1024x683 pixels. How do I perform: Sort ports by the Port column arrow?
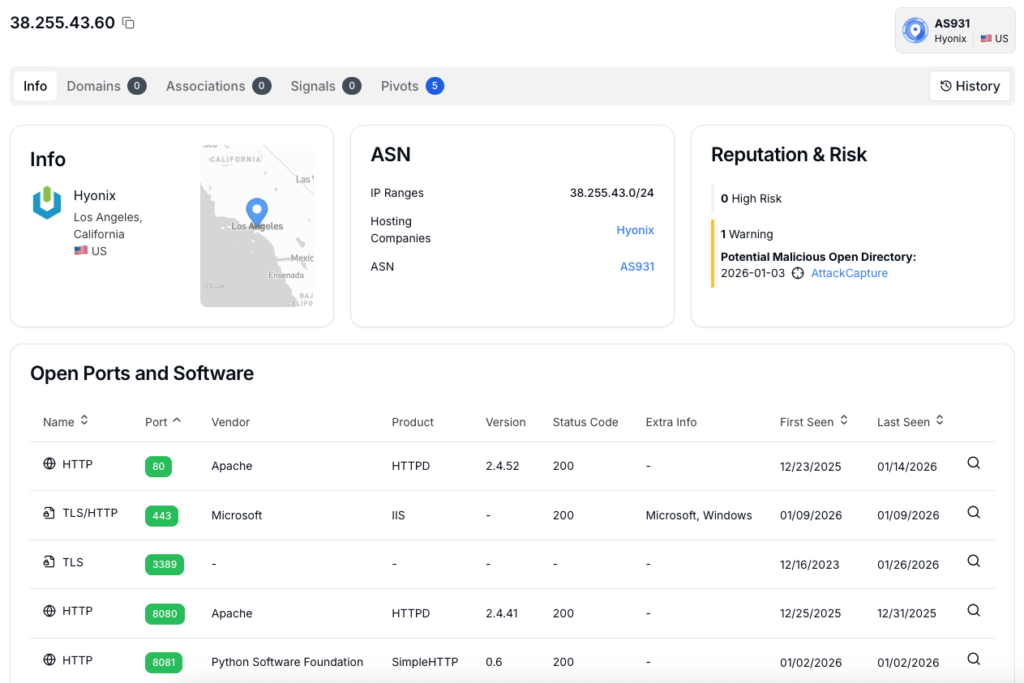pyautogui.click(x=177, y=421)
